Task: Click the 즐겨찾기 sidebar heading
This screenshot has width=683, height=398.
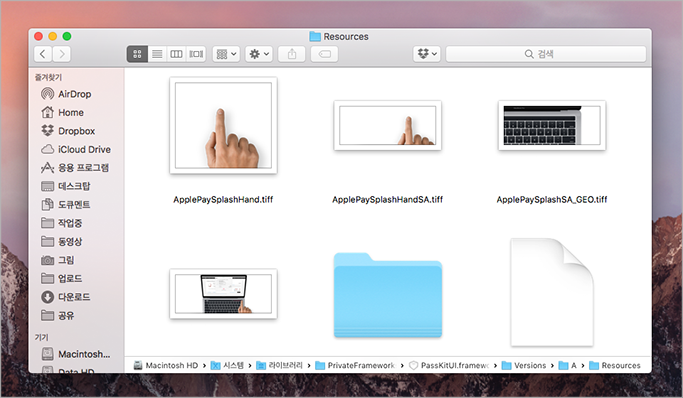Action: (48, 77)
